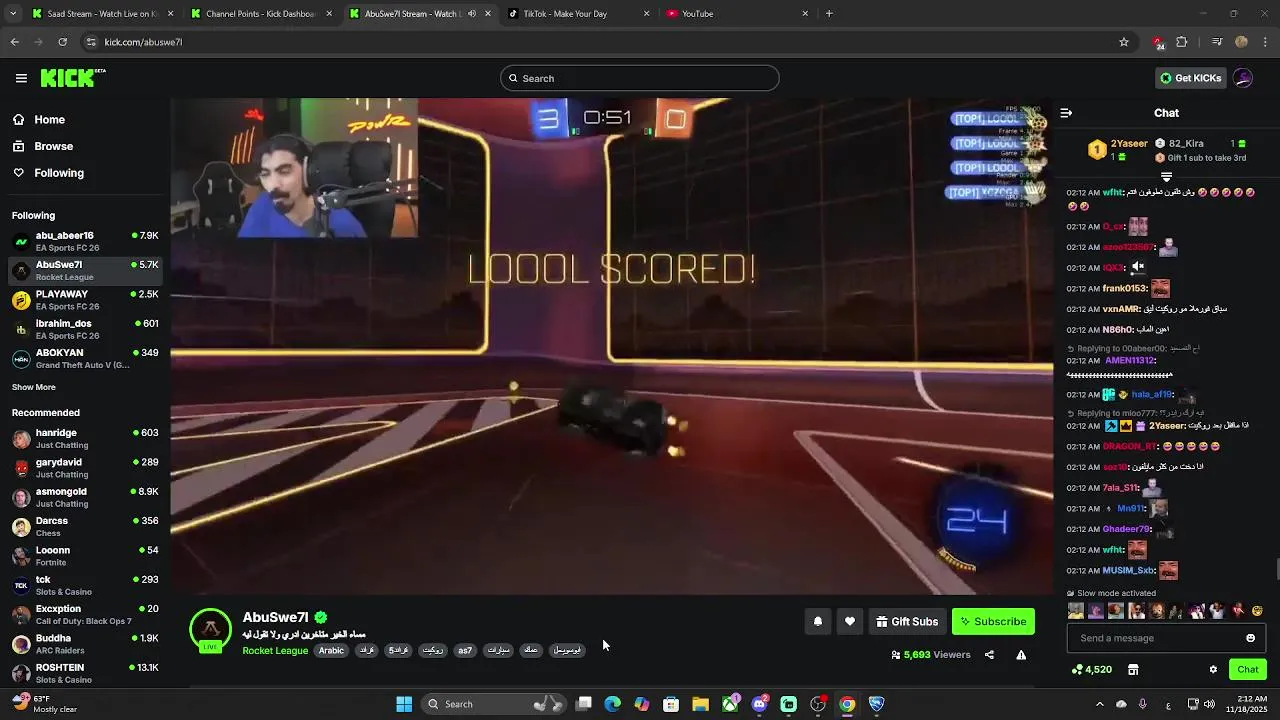The width and height of the screenshot is (1280, 720).
Task: Share the stream via share icon
Action: click(989, 655)
